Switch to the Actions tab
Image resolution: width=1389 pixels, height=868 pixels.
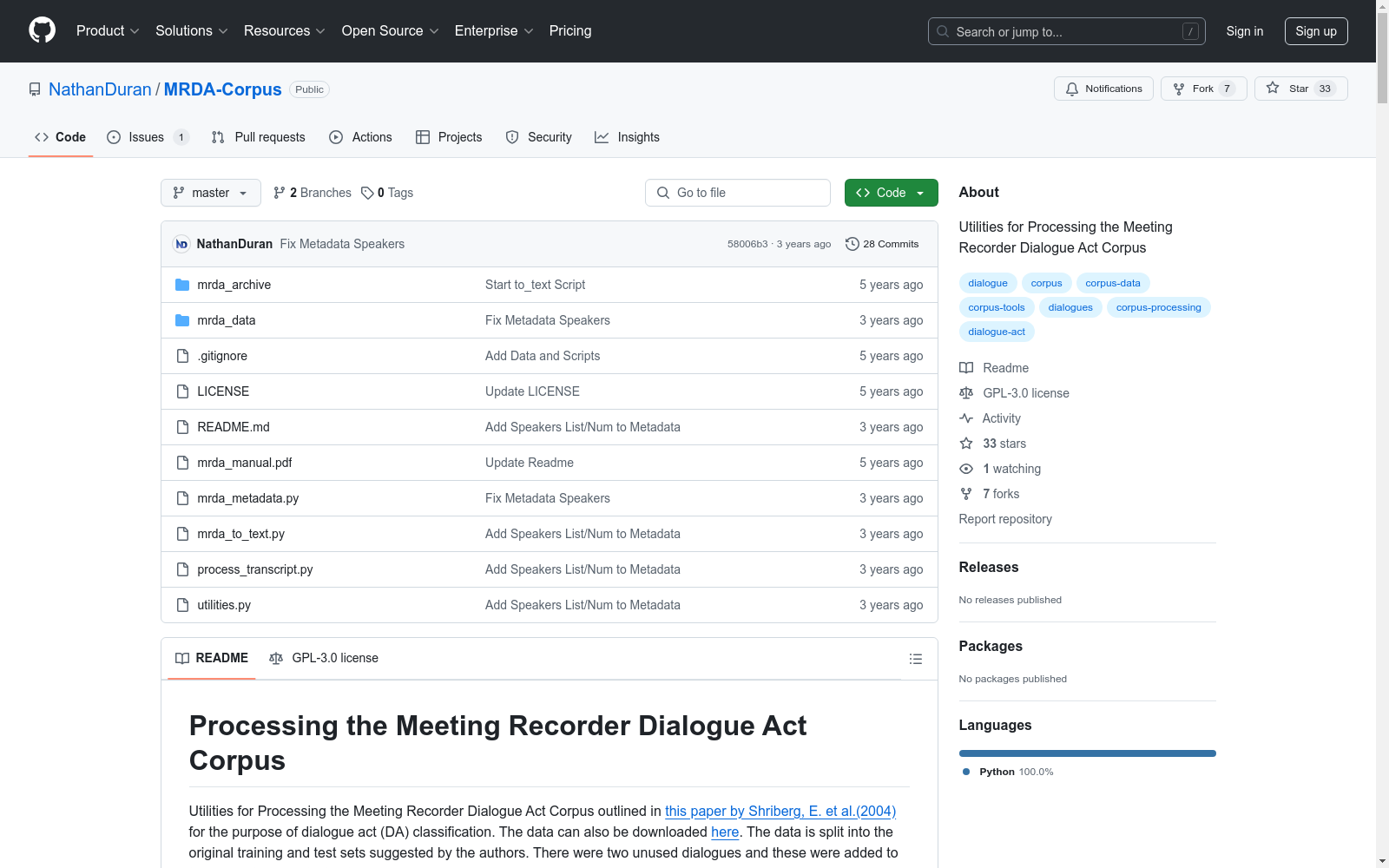click(361, 137)
